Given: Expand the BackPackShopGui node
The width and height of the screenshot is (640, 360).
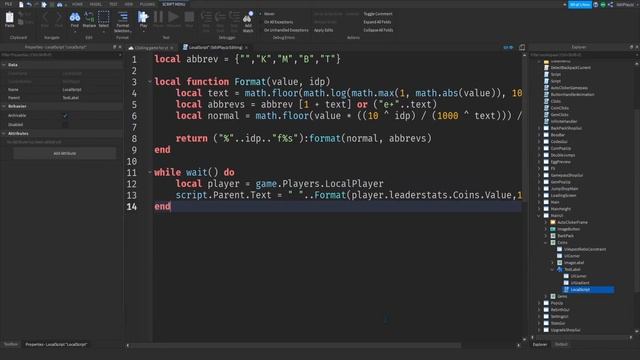Looking at the screenshot, I should [540, 128].
